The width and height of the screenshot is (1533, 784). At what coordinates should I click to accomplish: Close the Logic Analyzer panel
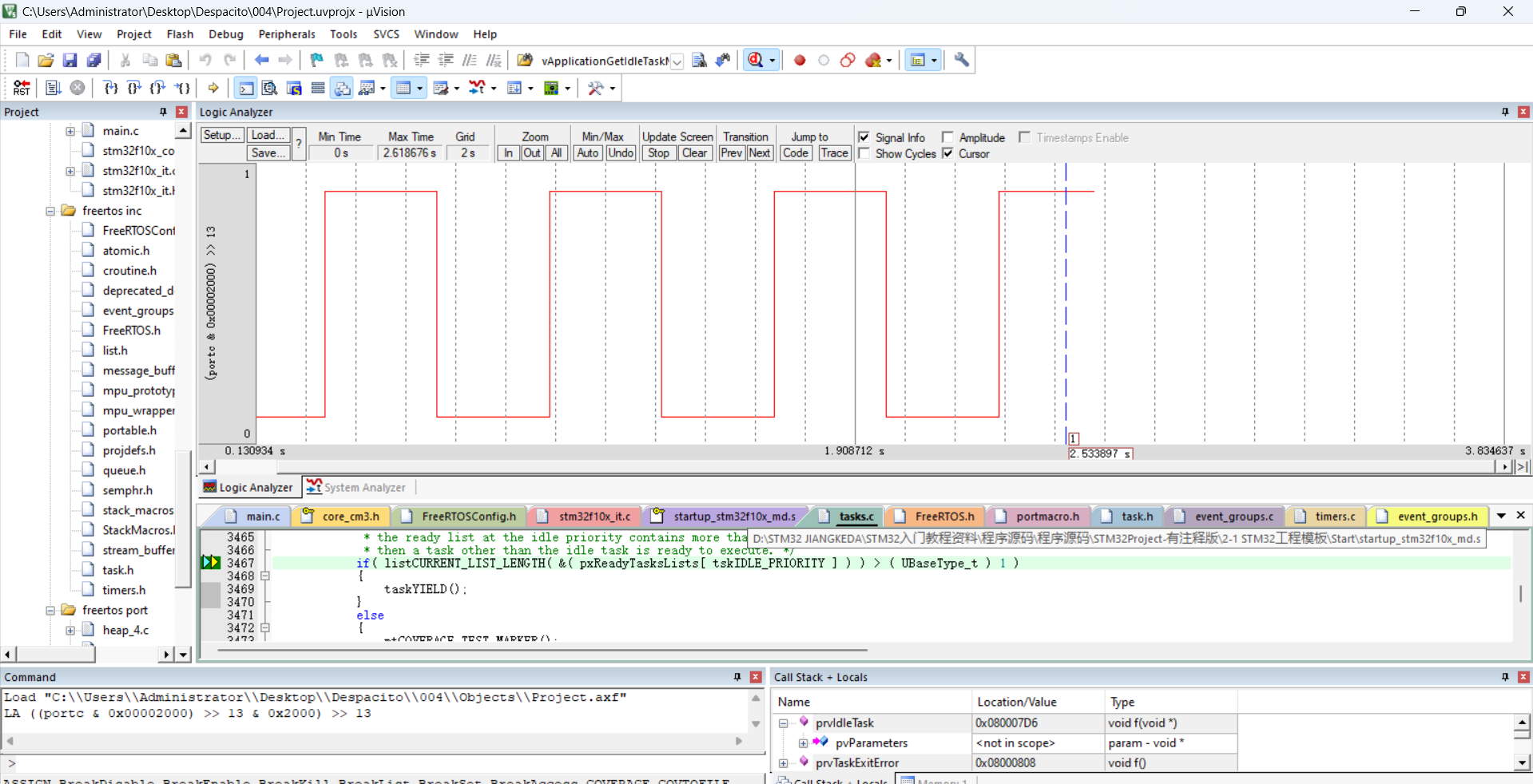pyautogui.click(x=1523, y=112)
